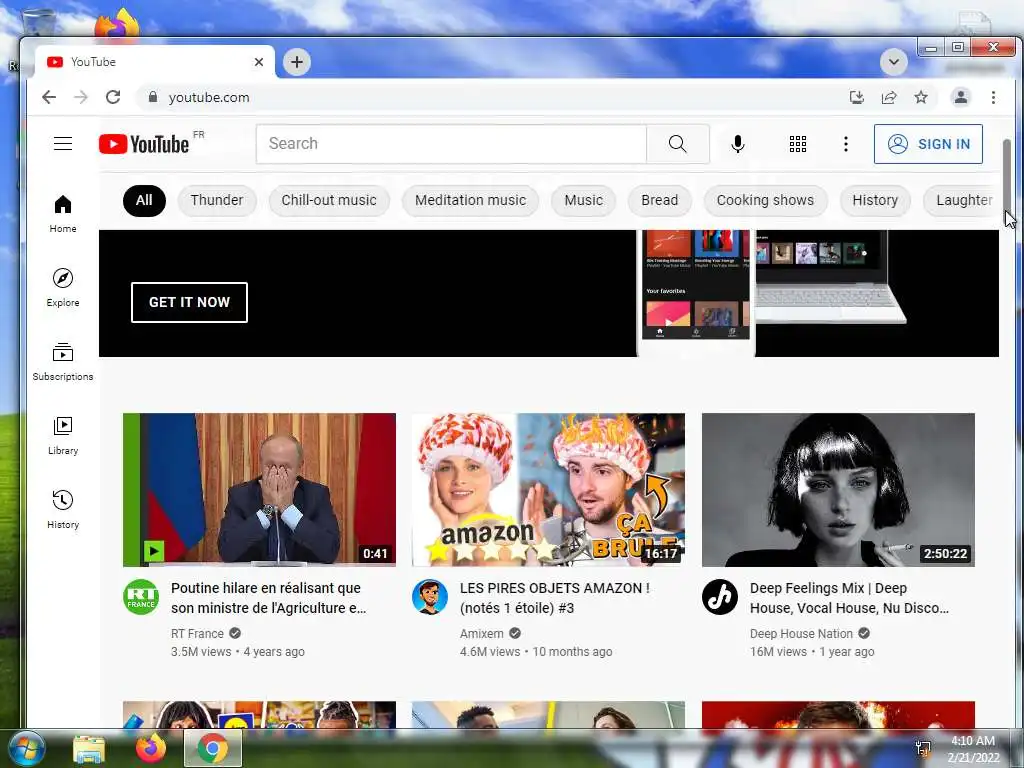Bookmark this page with the star
Viewport: 1024px width, 768px height.
(921, 97)
